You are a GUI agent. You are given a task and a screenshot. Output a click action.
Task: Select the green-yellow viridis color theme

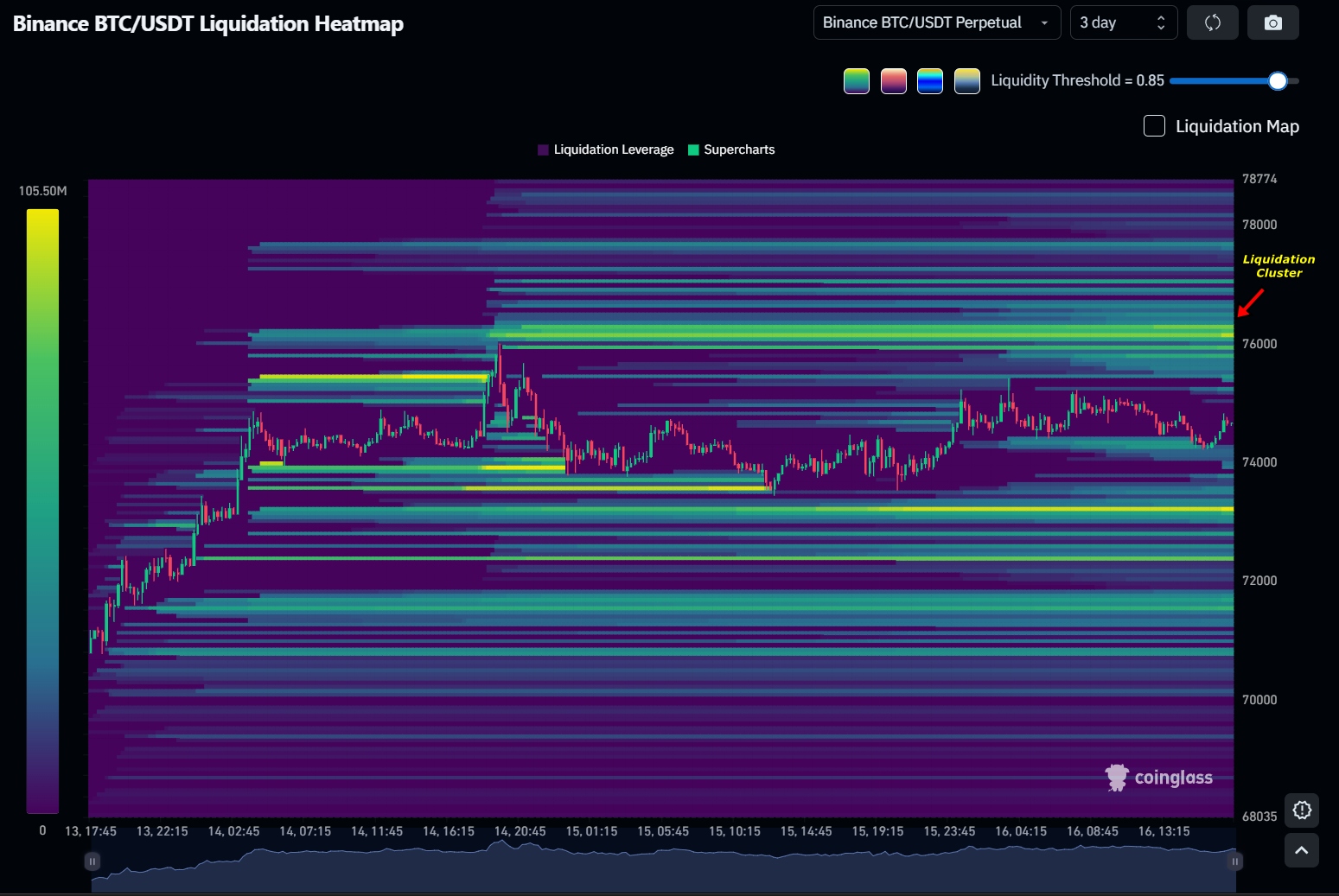coord(856,81)
